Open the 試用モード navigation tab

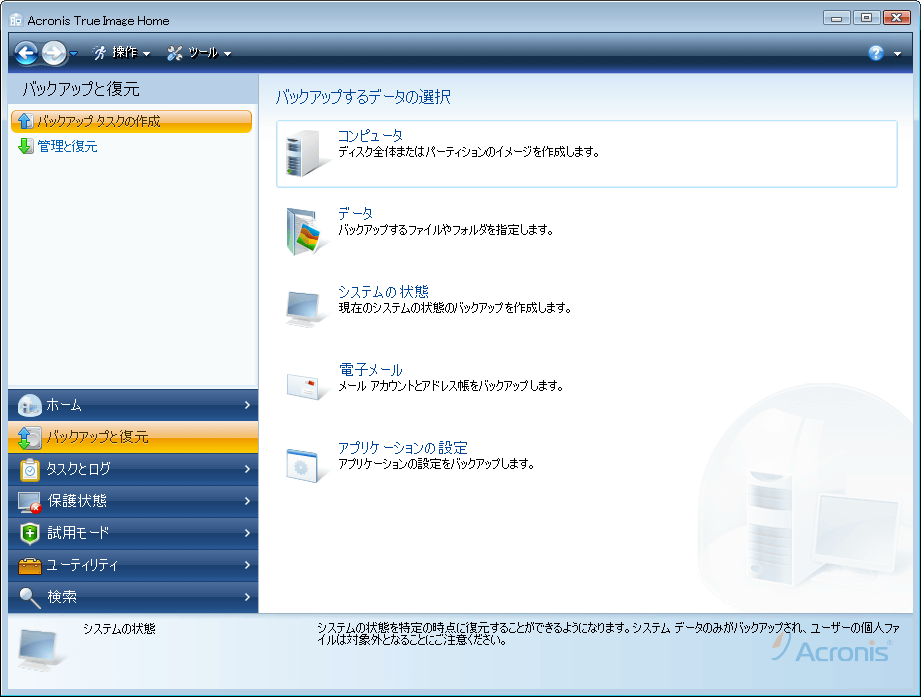133,533
